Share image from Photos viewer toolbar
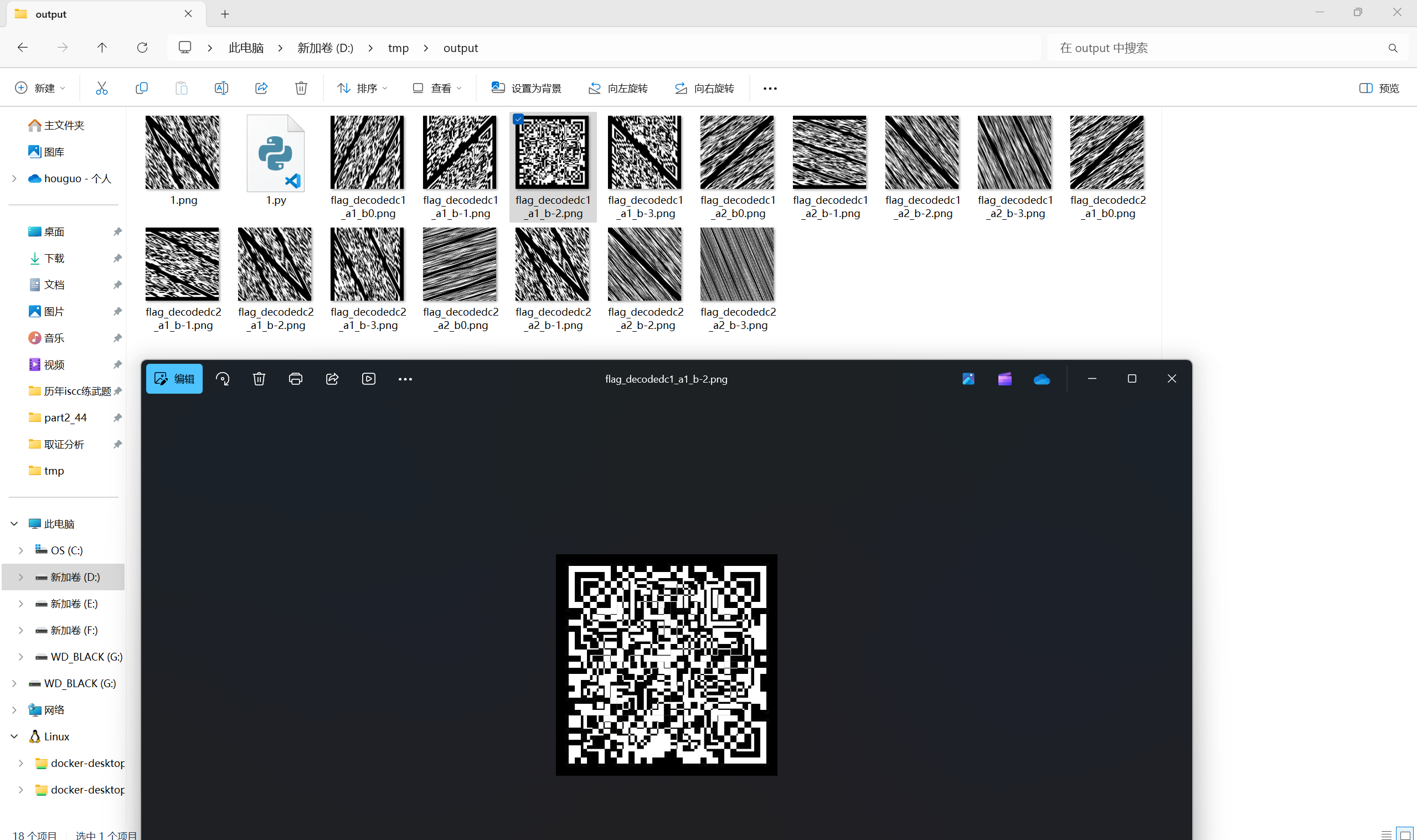The width and height of the screenshot is (1417, 840). coord(332,379)
